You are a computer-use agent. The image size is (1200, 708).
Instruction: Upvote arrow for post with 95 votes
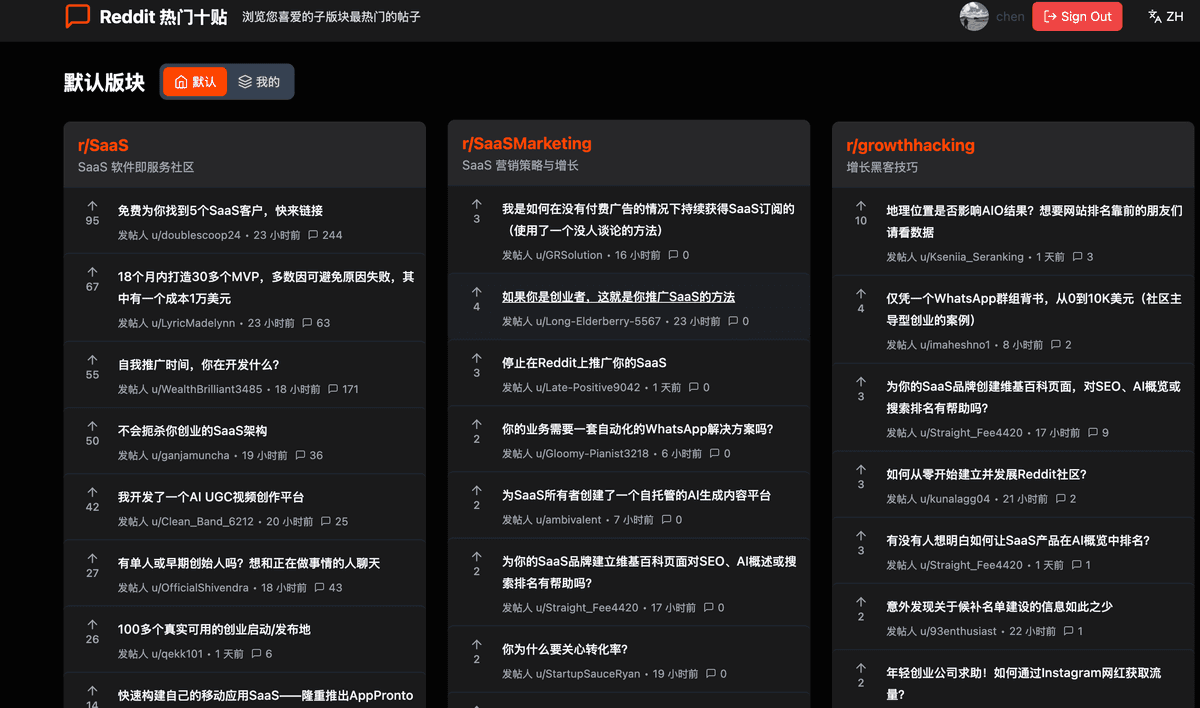[92, 205]
